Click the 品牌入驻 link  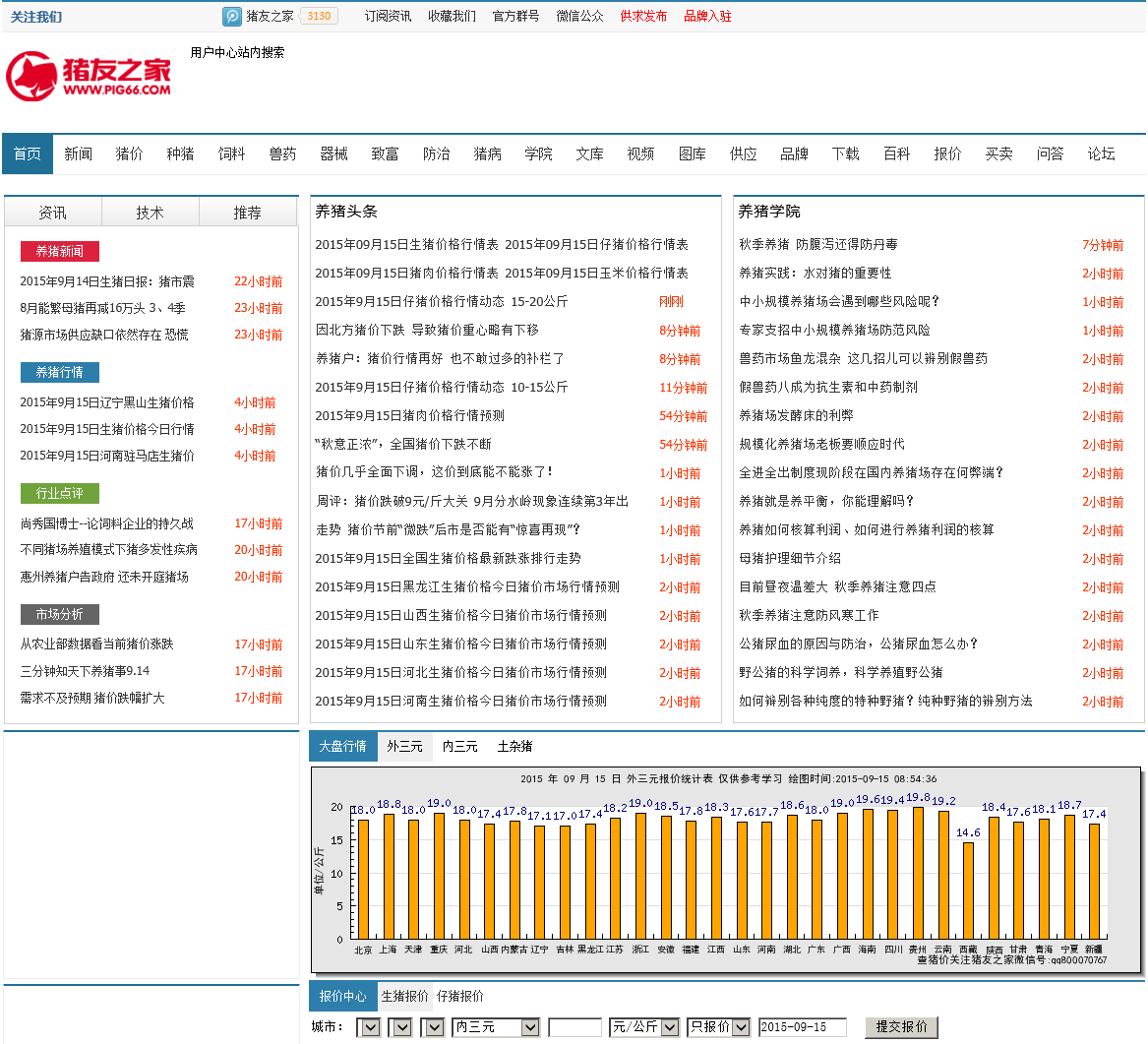[707, 16]
